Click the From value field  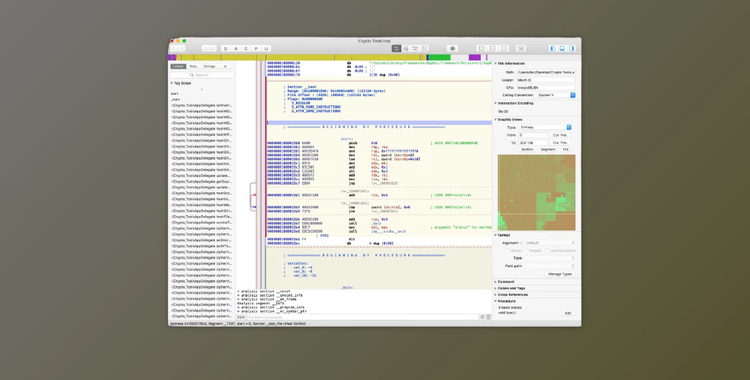(x=533, y=135)
